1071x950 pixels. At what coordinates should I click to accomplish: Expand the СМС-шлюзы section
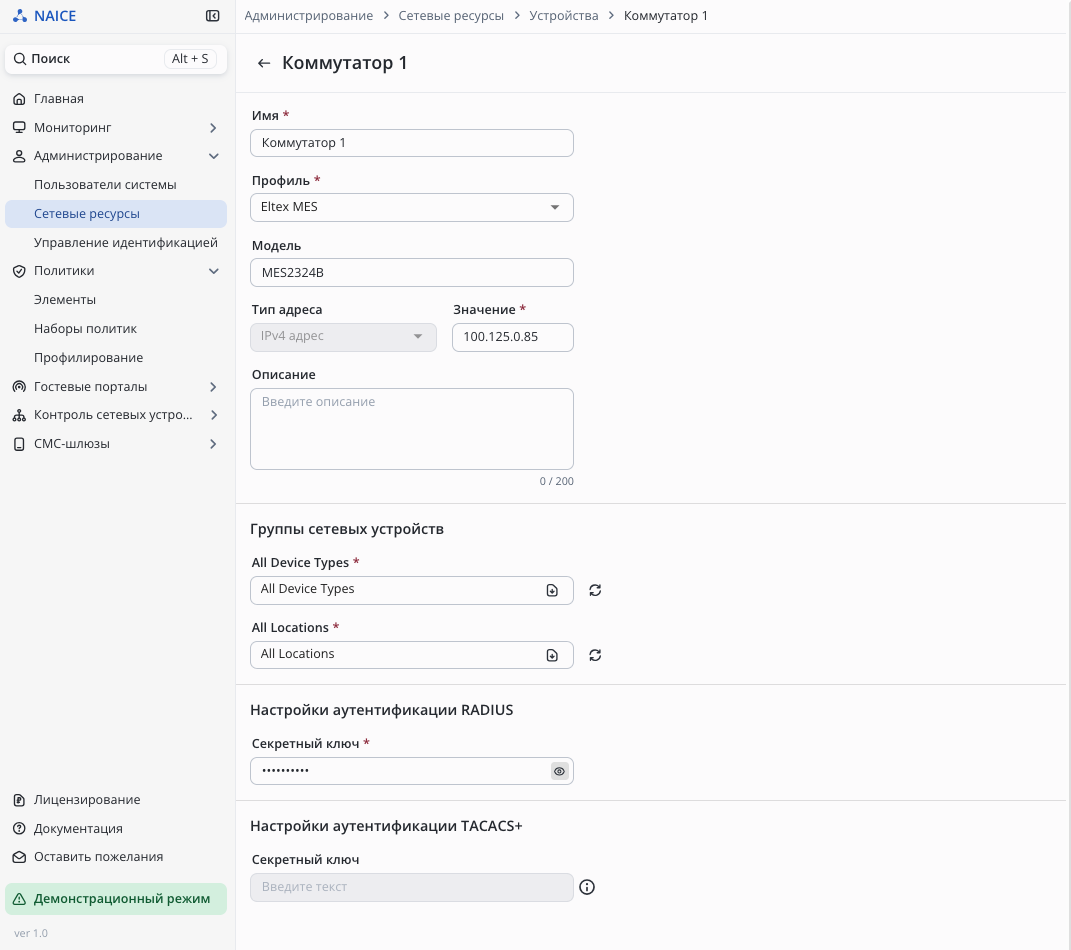pyautogui.click(x=213, y=444)
